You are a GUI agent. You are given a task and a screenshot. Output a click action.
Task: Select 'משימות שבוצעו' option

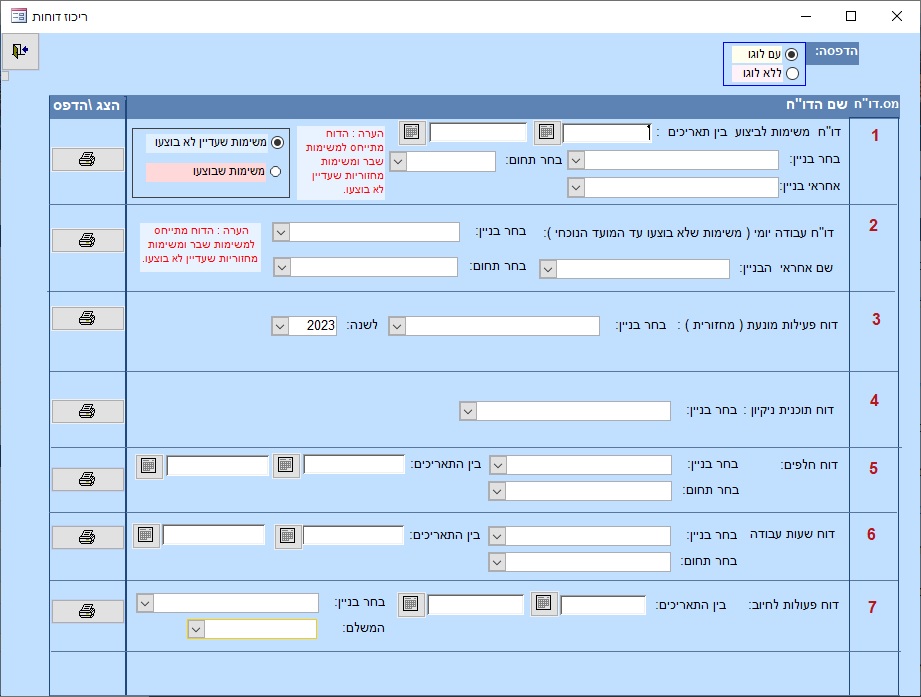[x=275, y=171]
